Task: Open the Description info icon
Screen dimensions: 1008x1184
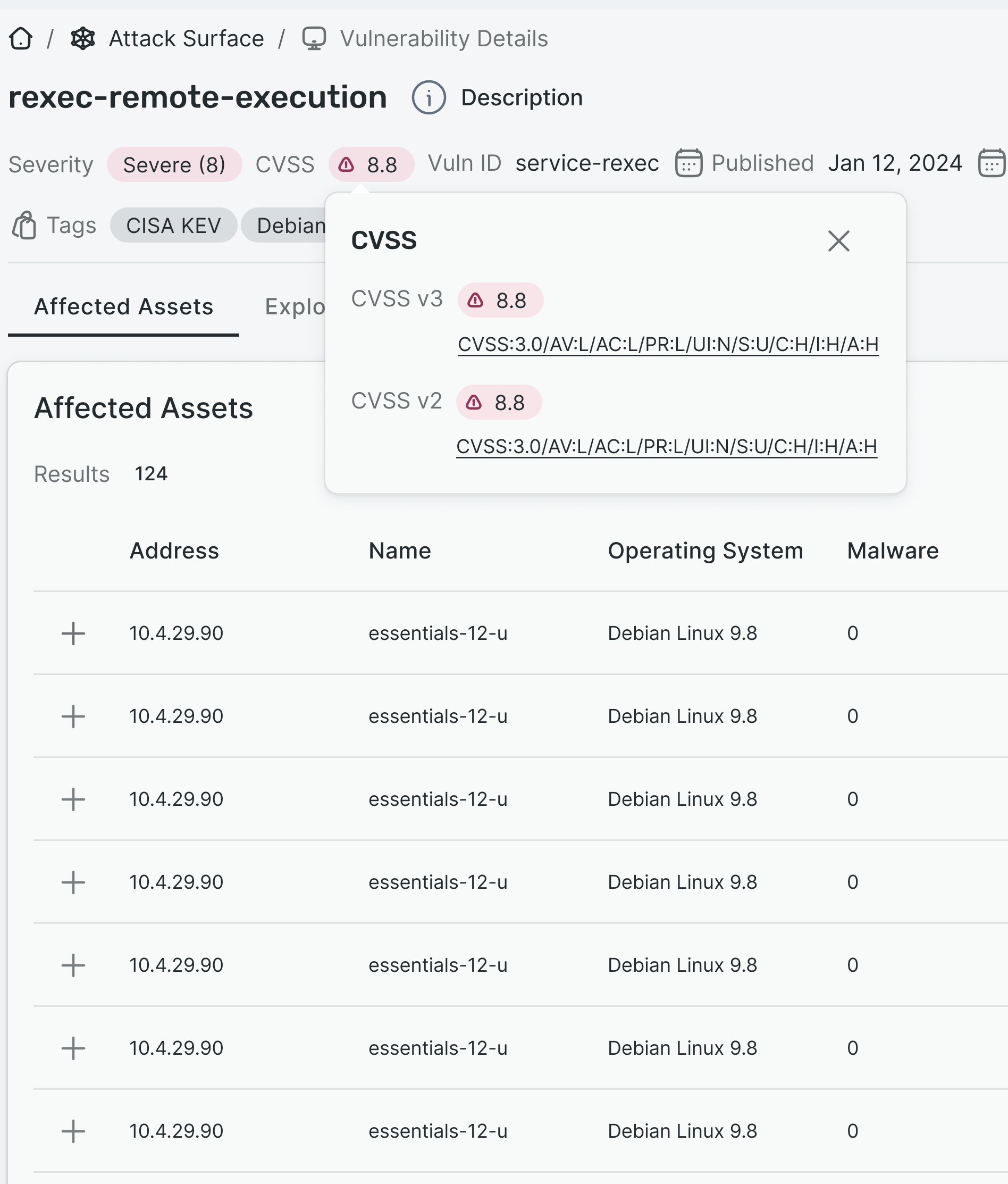Action: 429,98
